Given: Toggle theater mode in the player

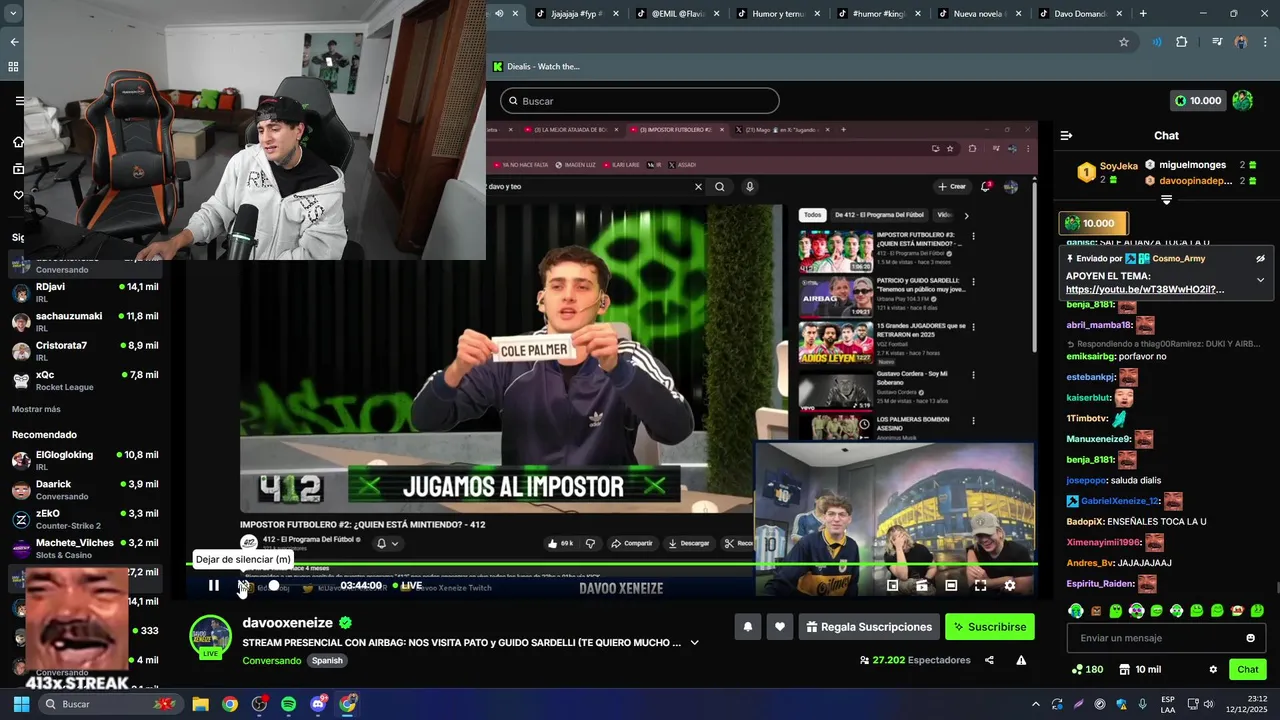Looking at the screenshot, I should (x=951, y=586).
